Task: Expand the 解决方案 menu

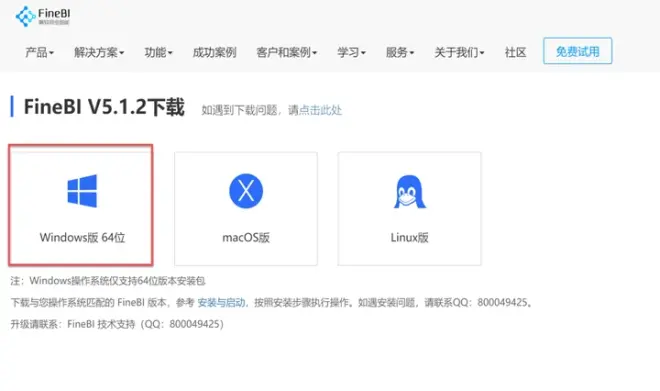Action: tap(99, 52)
